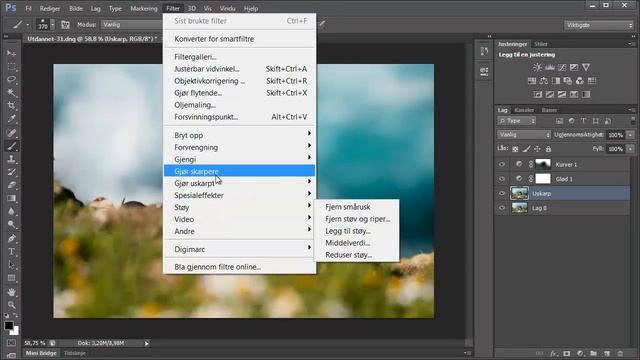
Task: Click the Uskarp layer thumbnail
Action: [x=519, y=193]
